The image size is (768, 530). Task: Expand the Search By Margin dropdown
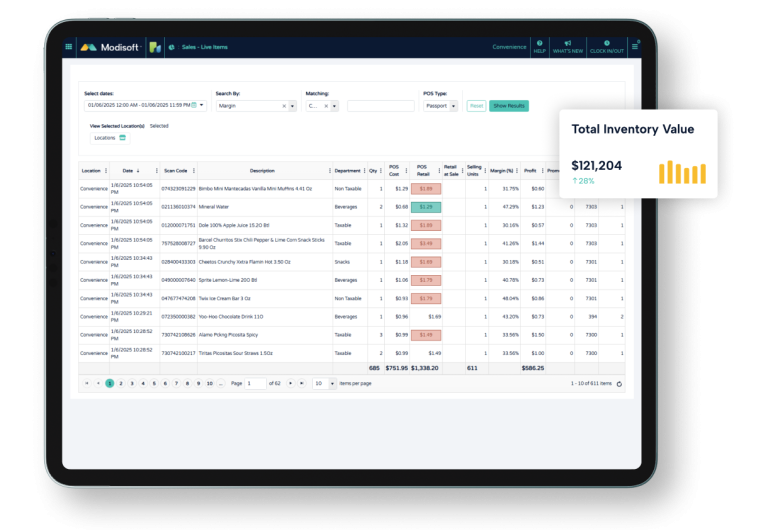click(294, 105)
